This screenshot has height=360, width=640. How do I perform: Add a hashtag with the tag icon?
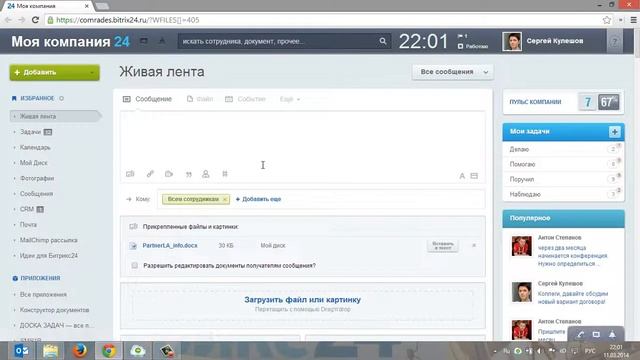[x=225, y=174]
